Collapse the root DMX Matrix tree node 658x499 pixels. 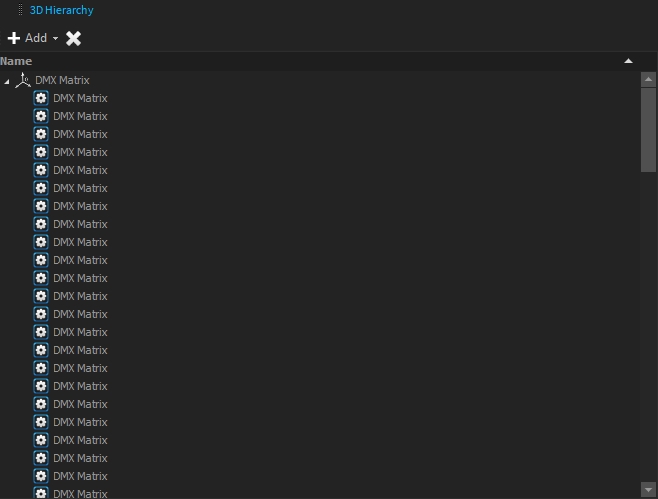pyautogui.click(x=7, y=81)
